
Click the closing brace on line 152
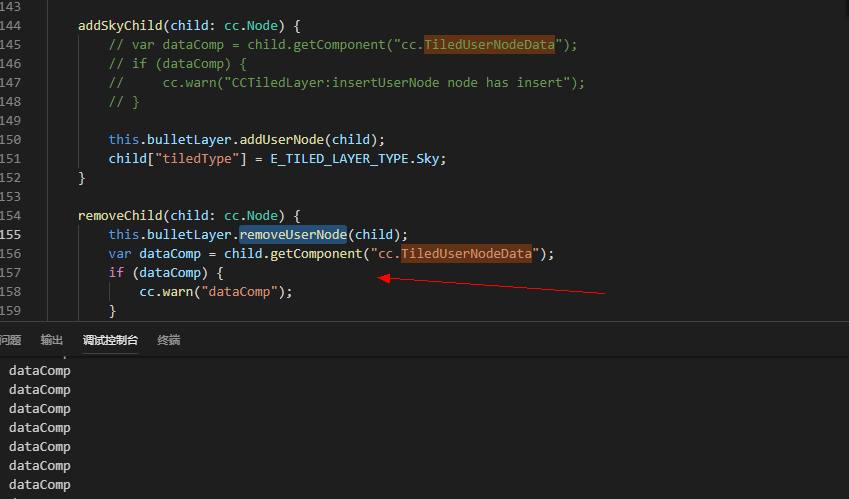82,178
